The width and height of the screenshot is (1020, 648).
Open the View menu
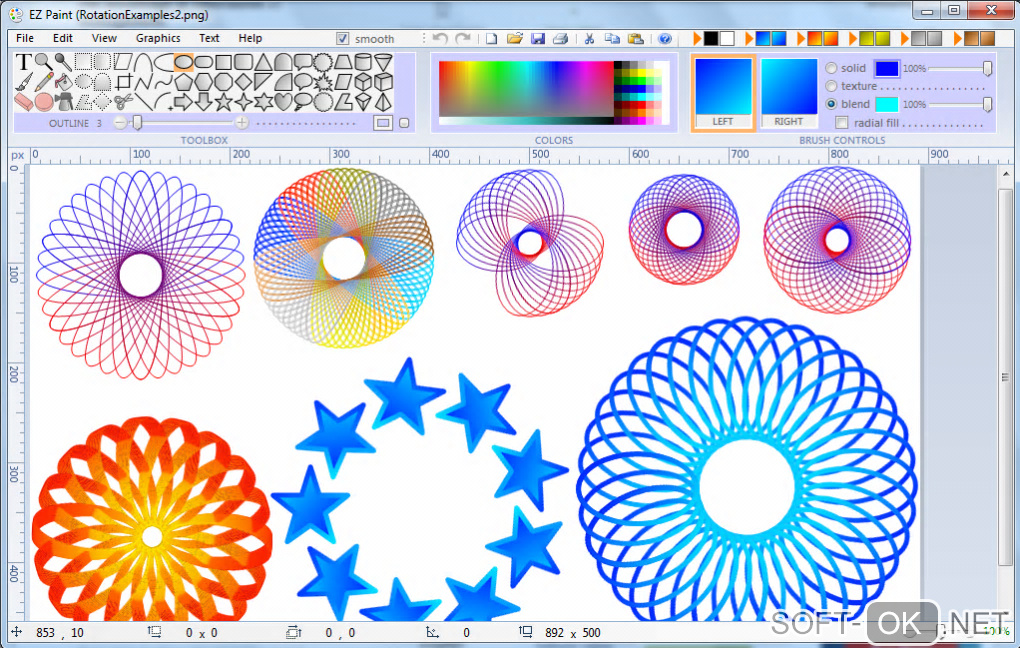point(104,38)
